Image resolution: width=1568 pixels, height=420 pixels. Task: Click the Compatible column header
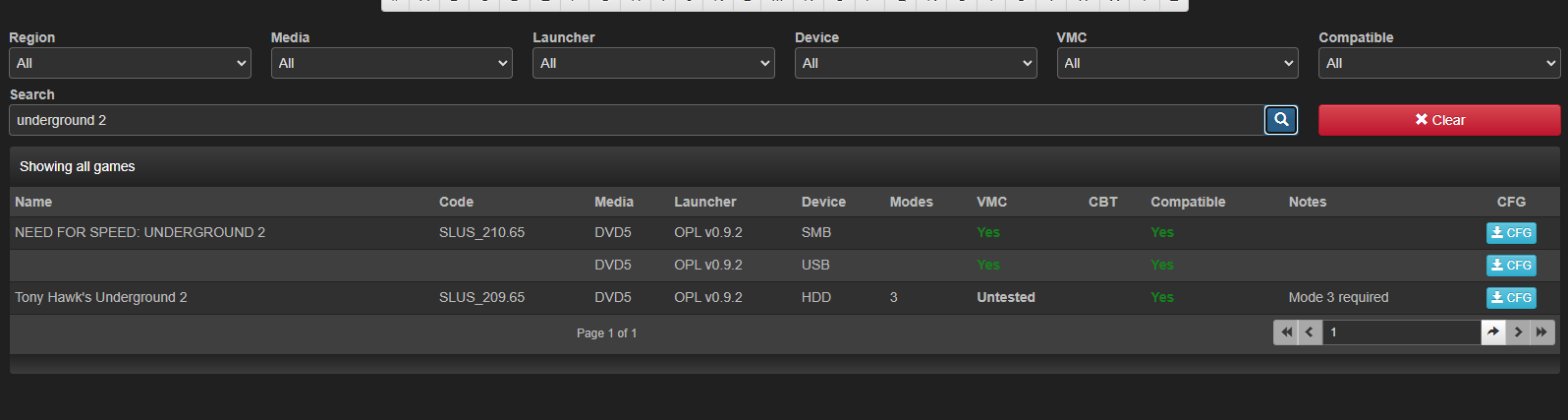point(1188,202)
